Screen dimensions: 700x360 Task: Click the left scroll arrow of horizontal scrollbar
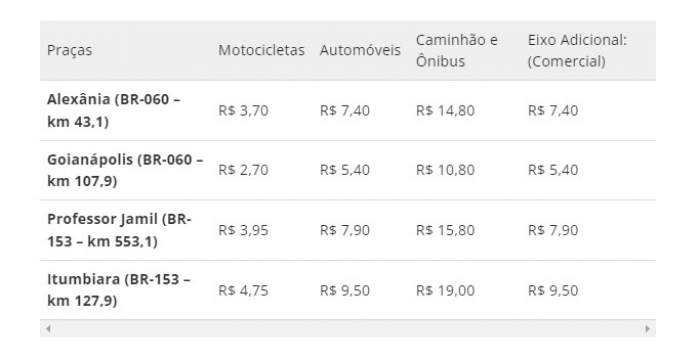pos(48,329)
